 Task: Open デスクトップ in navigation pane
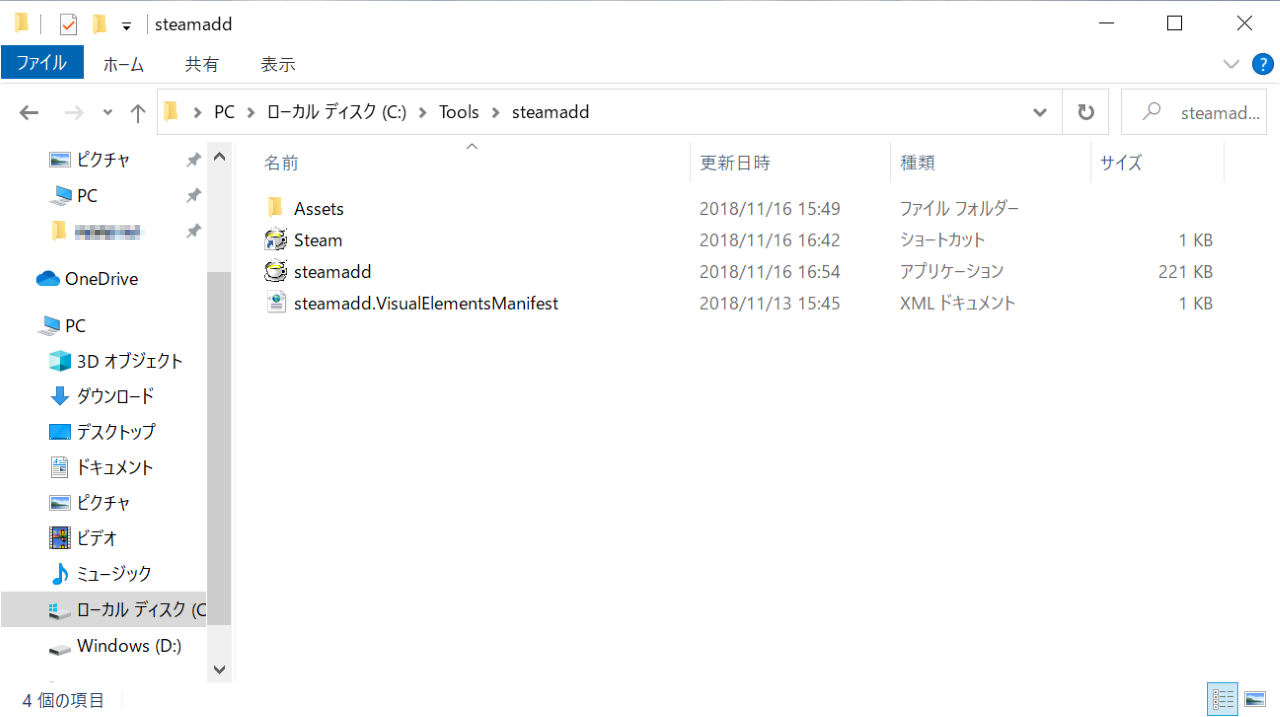pos(116,432)
